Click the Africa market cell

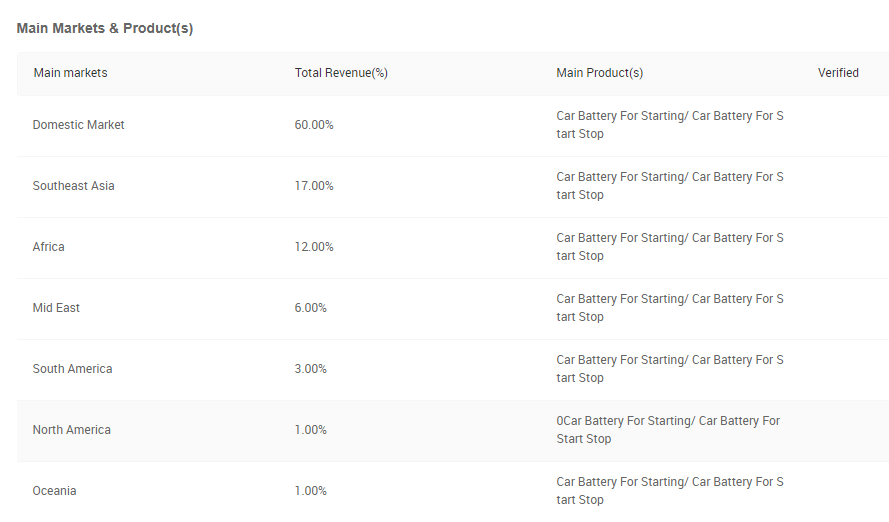48,247
